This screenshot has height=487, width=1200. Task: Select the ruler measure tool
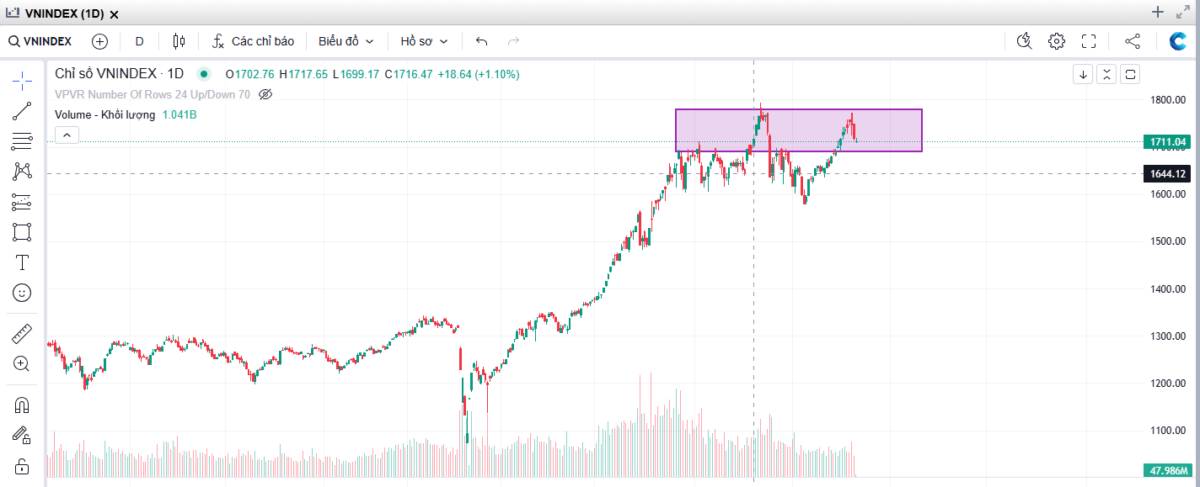tap(21, 333)
